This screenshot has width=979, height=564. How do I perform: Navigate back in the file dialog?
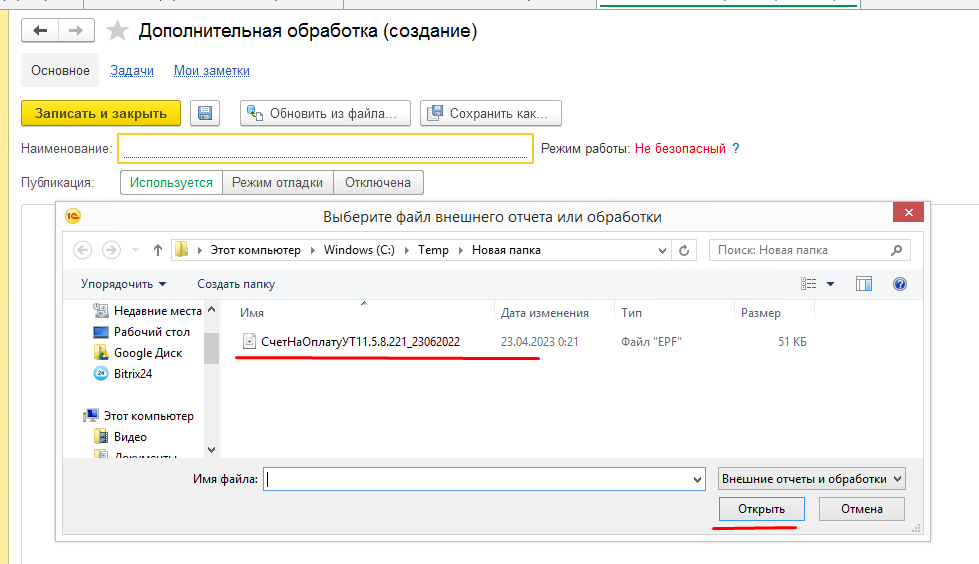(82, 250)
